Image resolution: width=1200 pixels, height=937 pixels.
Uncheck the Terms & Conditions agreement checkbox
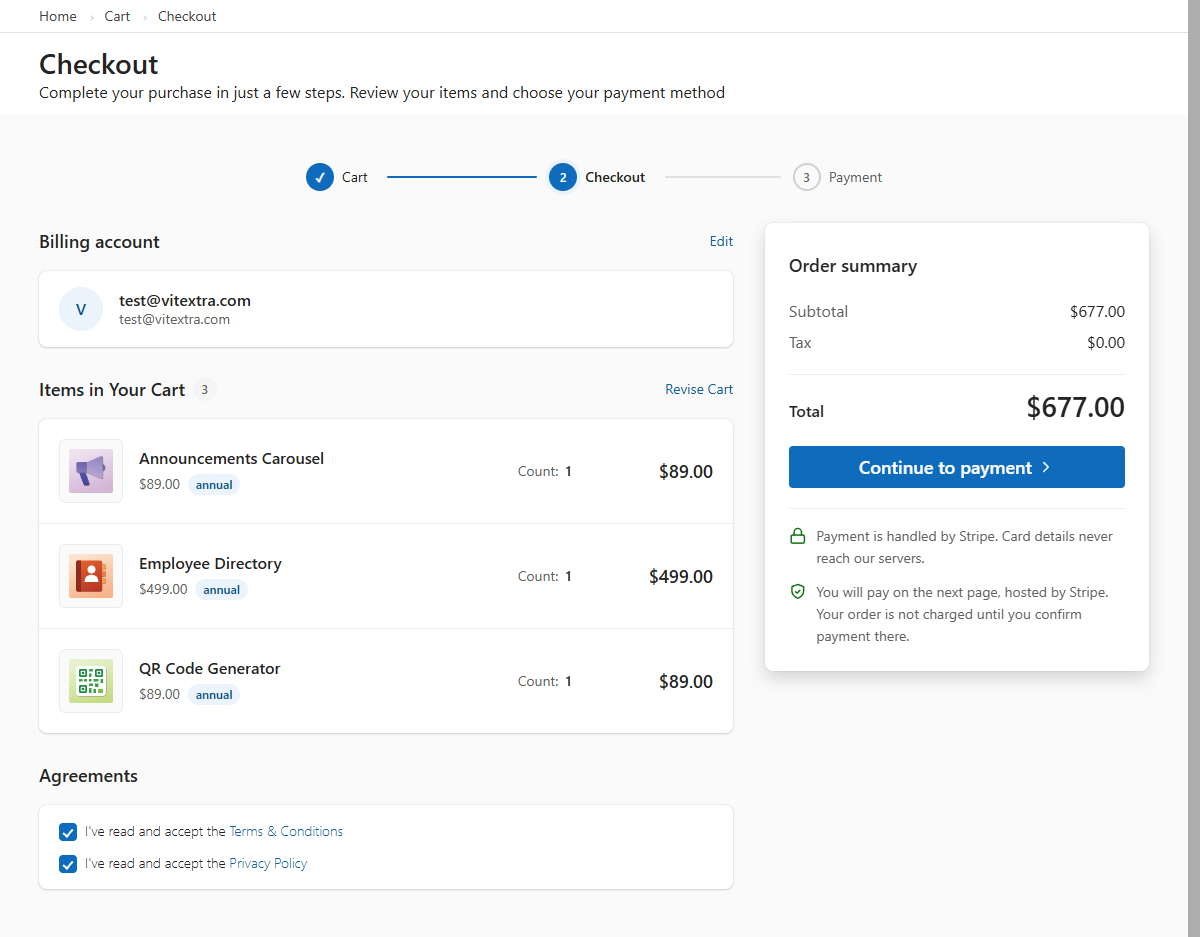68,832
